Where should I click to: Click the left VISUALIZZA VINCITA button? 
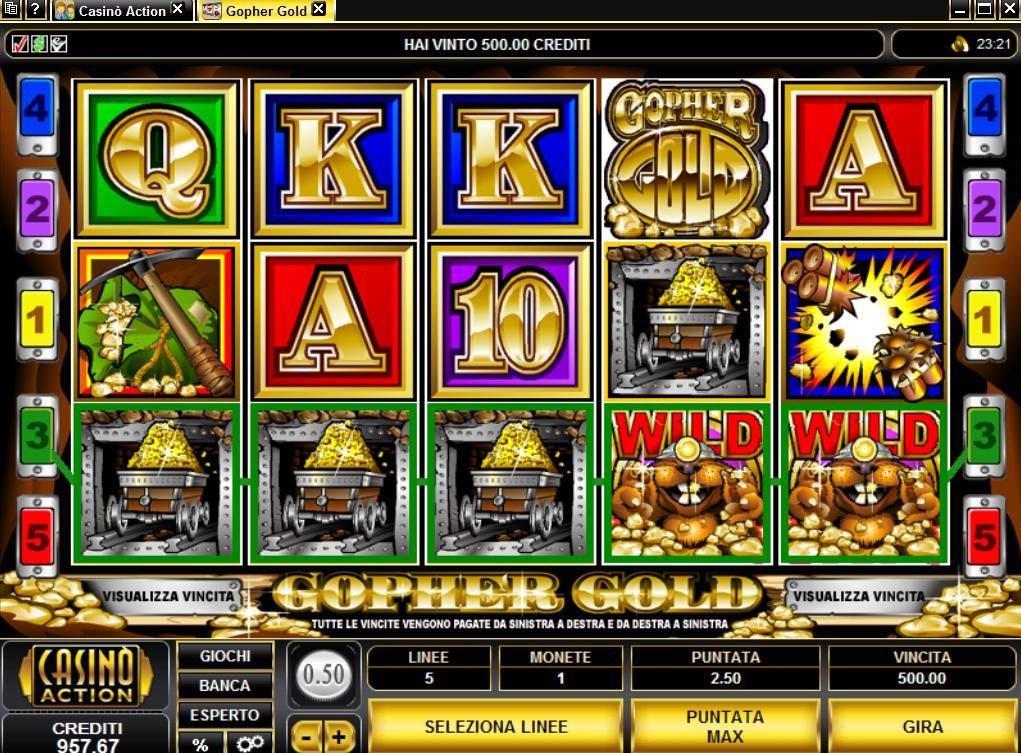(x=168, y=596)
